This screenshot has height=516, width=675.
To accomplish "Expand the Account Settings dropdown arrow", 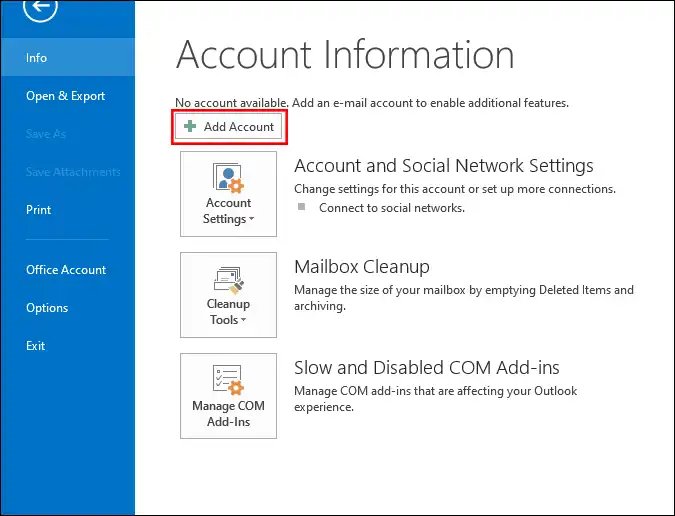I will click(x=251, y=219).
